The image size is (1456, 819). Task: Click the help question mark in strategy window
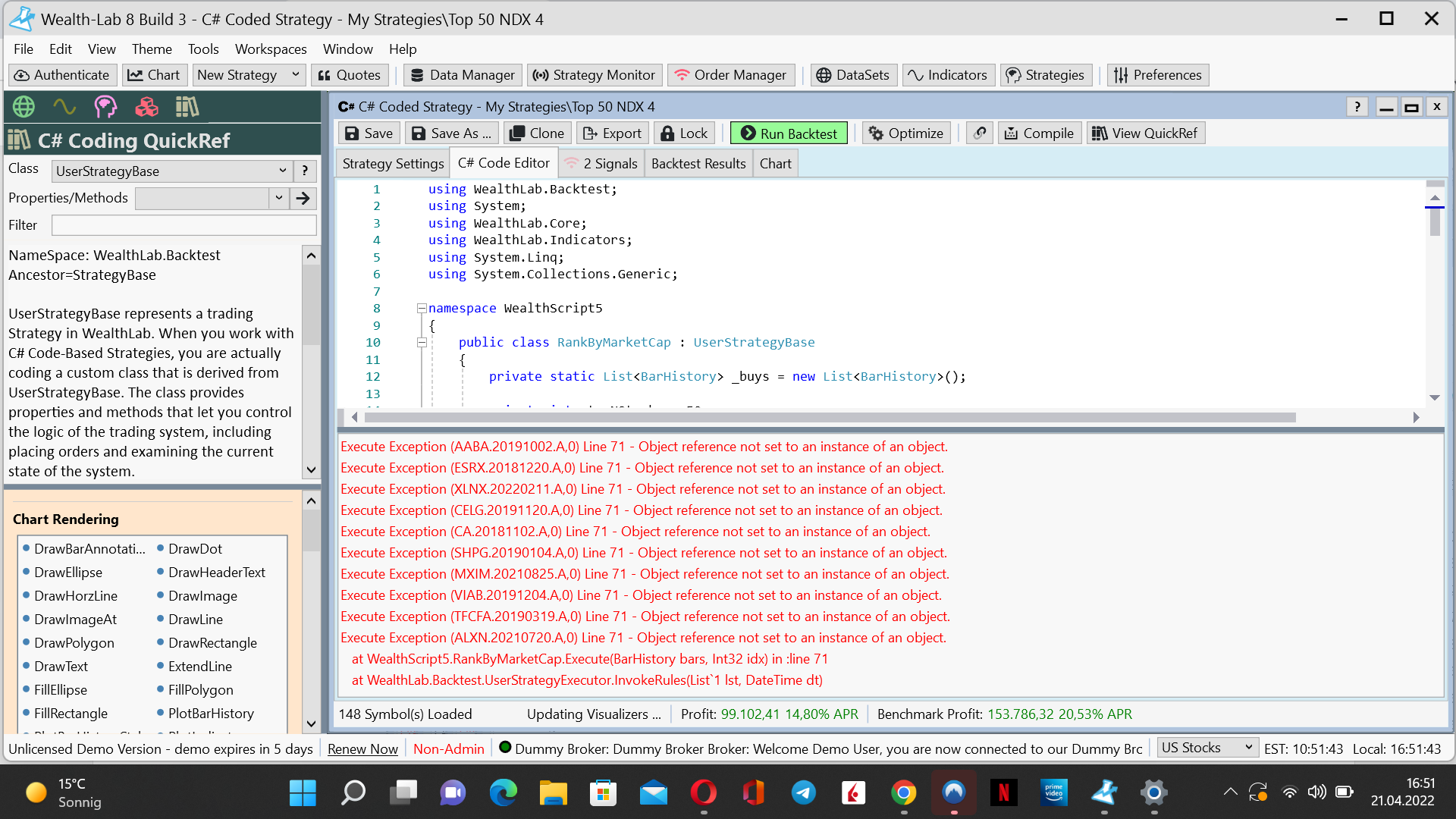[x=1357, y=107]
